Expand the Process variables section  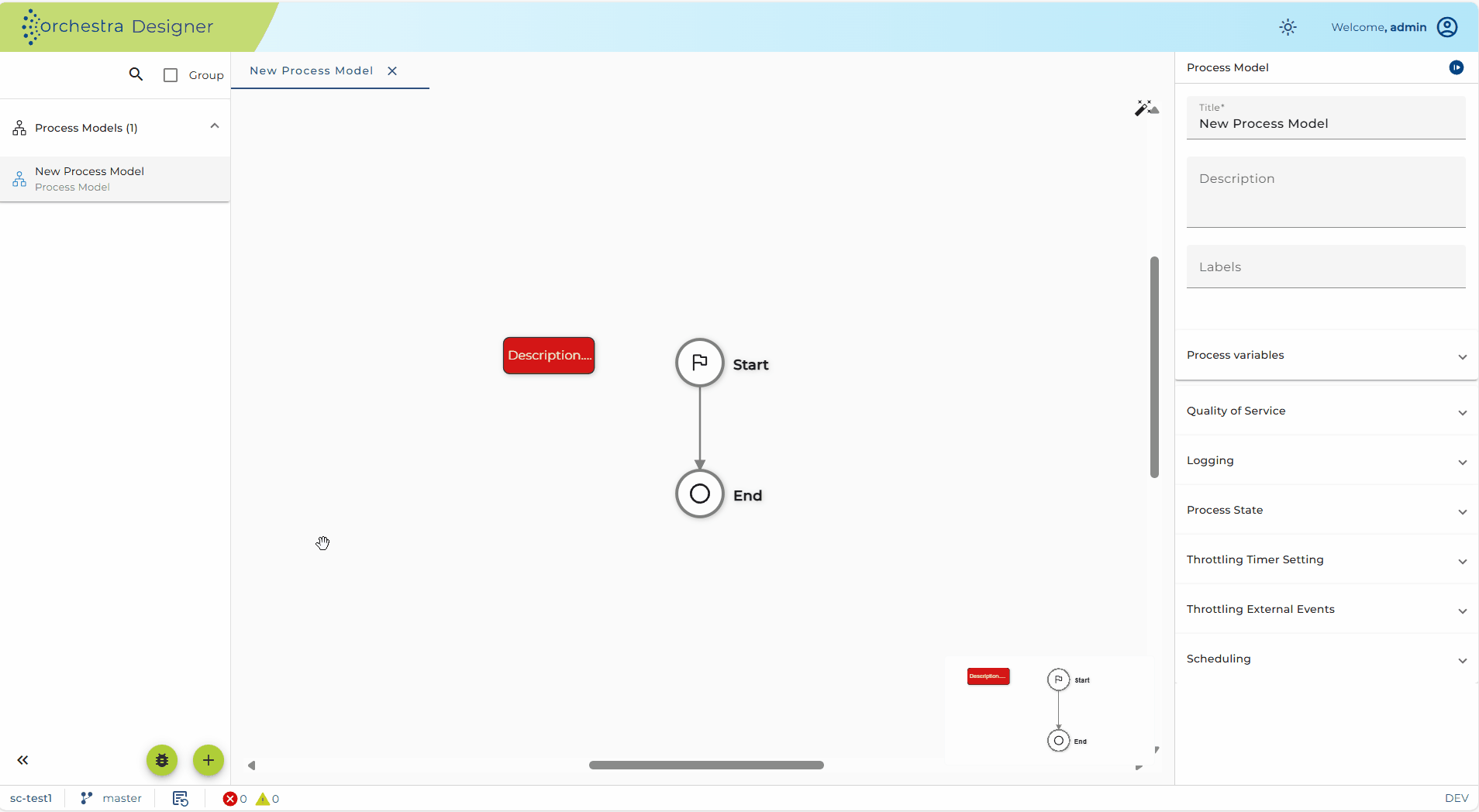1326,355
